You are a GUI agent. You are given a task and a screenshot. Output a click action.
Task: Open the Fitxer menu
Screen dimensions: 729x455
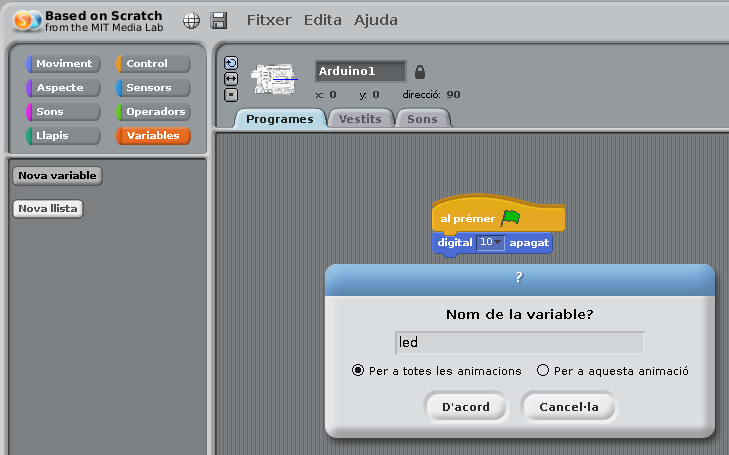point(269,20)
